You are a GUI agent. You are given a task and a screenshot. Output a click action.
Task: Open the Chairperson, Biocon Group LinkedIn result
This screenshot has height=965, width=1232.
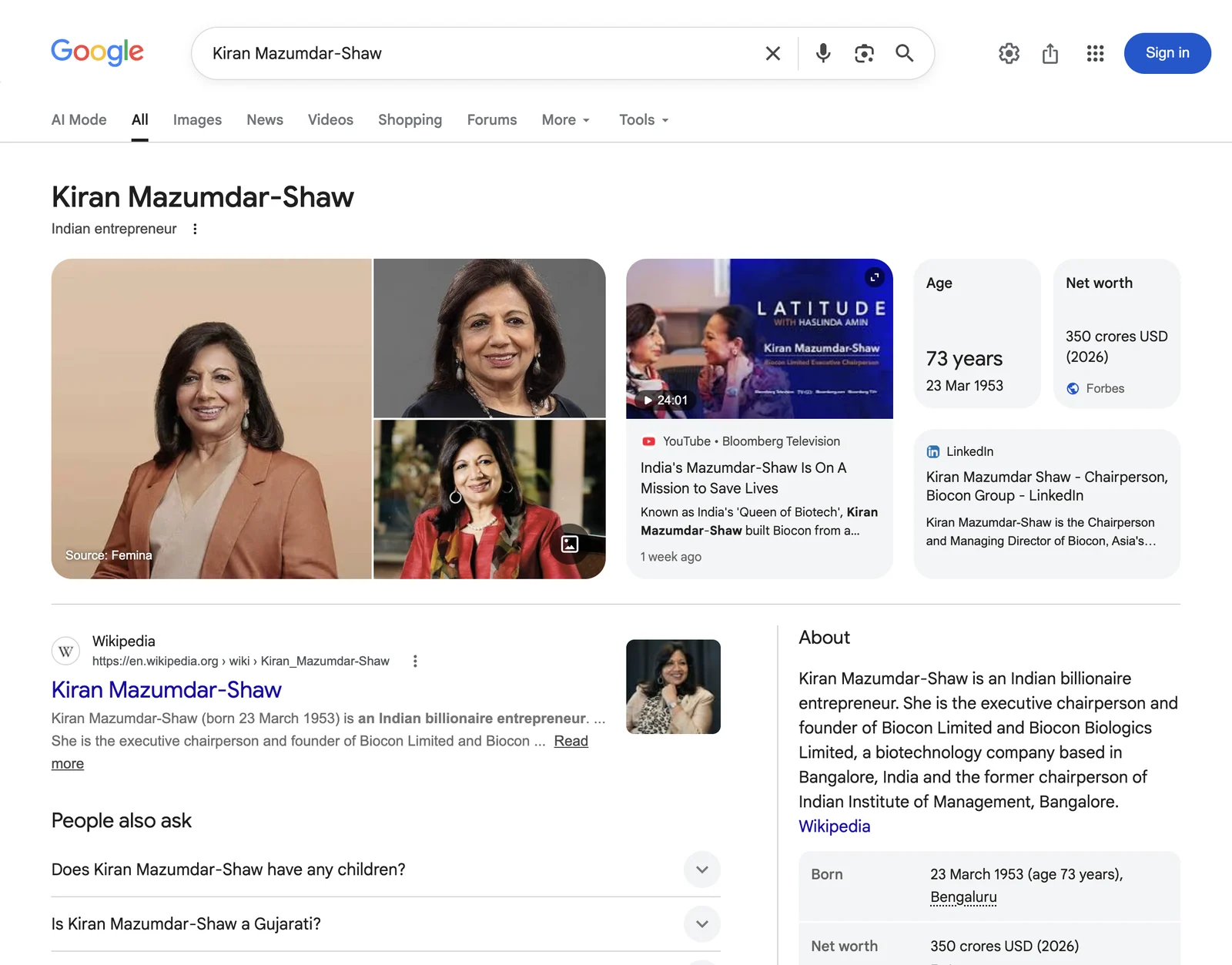click(1047, 486)
